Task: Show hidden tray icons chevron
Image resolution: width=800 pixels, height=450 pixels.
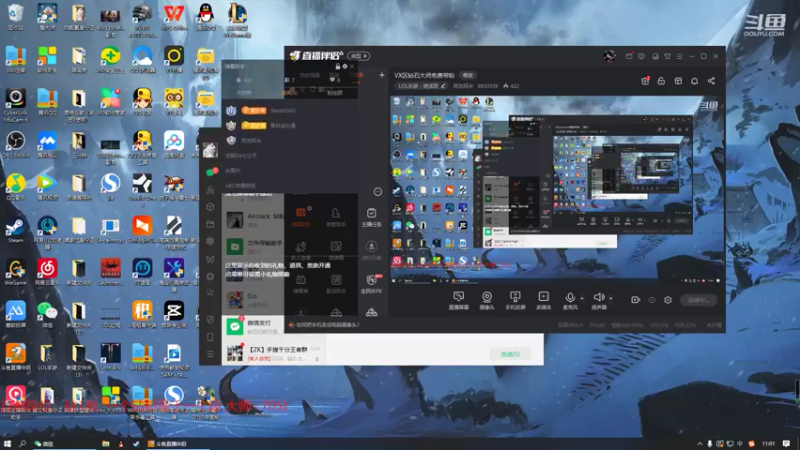Action: tap(699, 444)
